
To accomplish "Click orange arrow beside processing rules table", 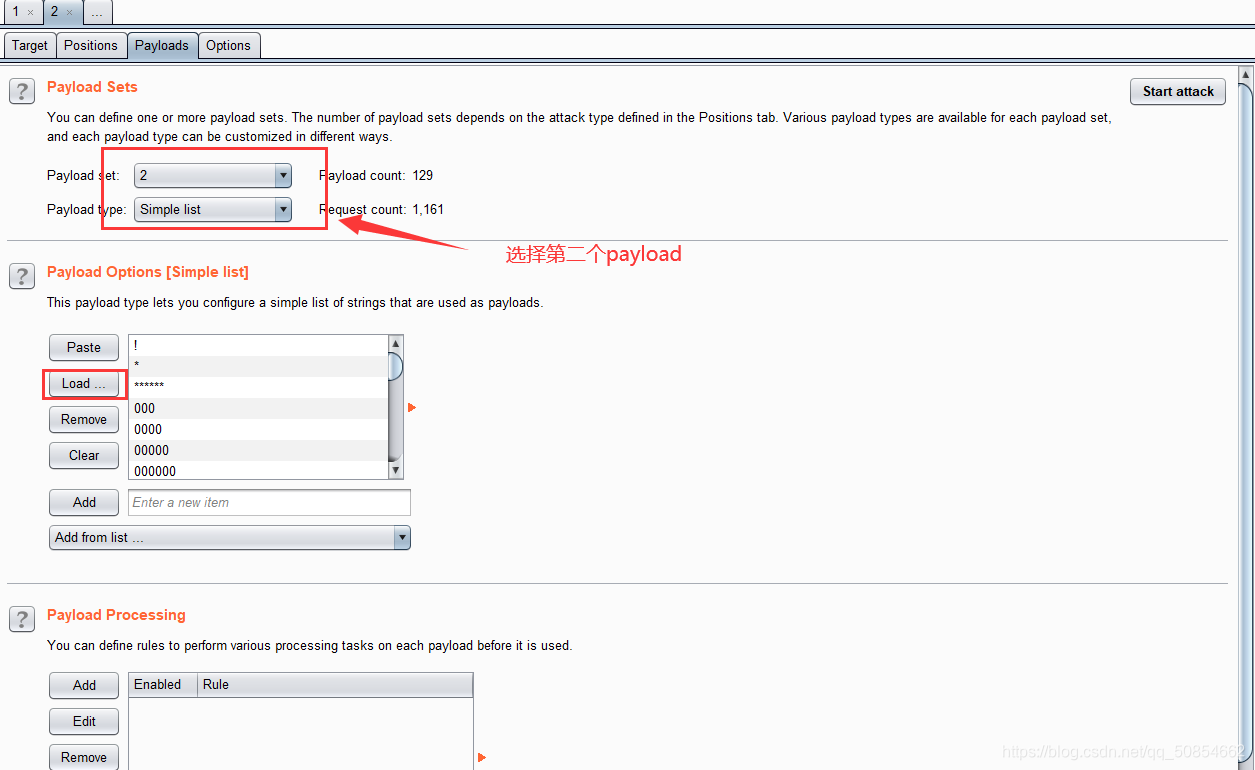I will (x=482, y=757).
